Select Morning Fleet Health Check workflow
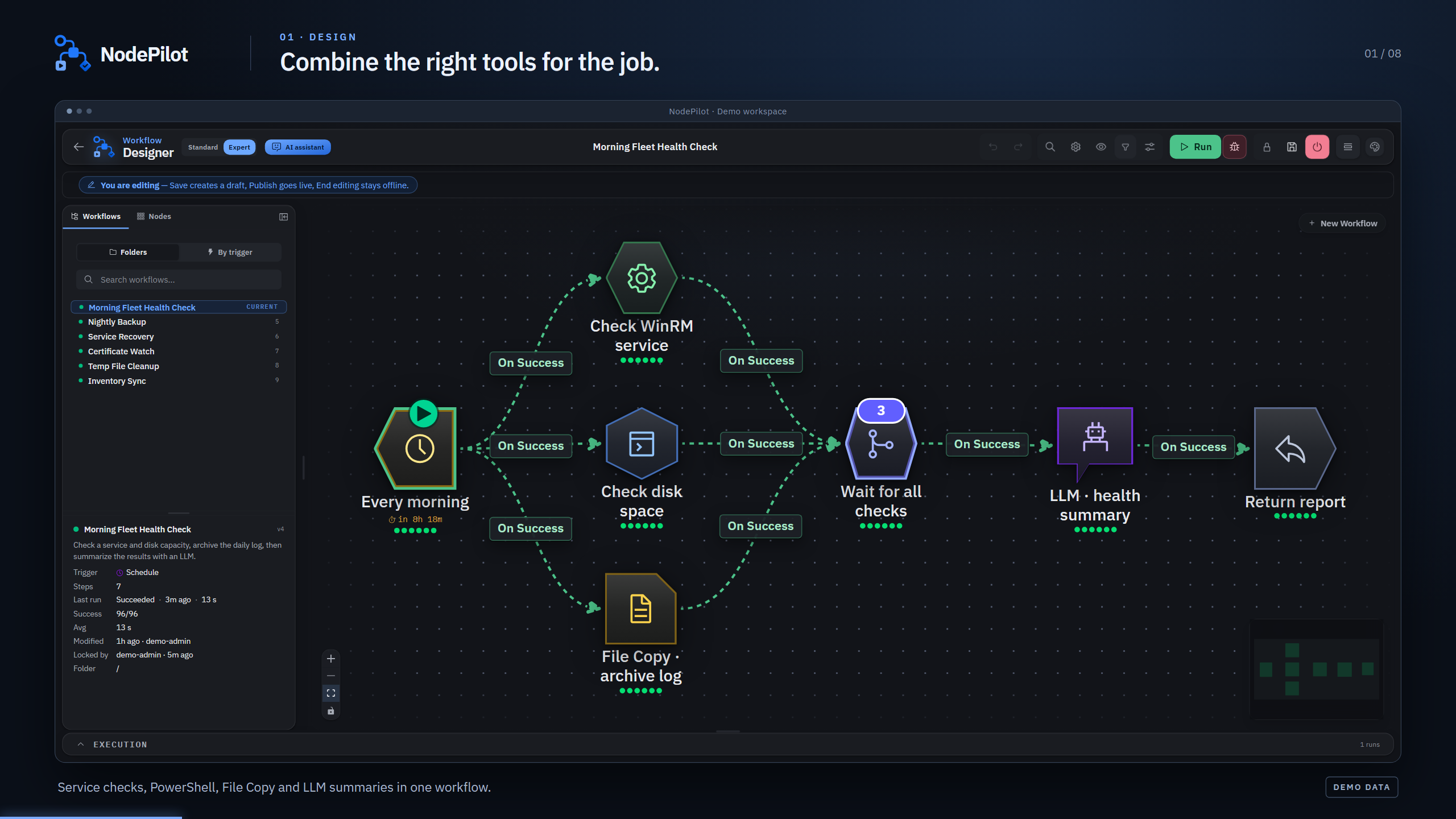 tap(179, 307)
